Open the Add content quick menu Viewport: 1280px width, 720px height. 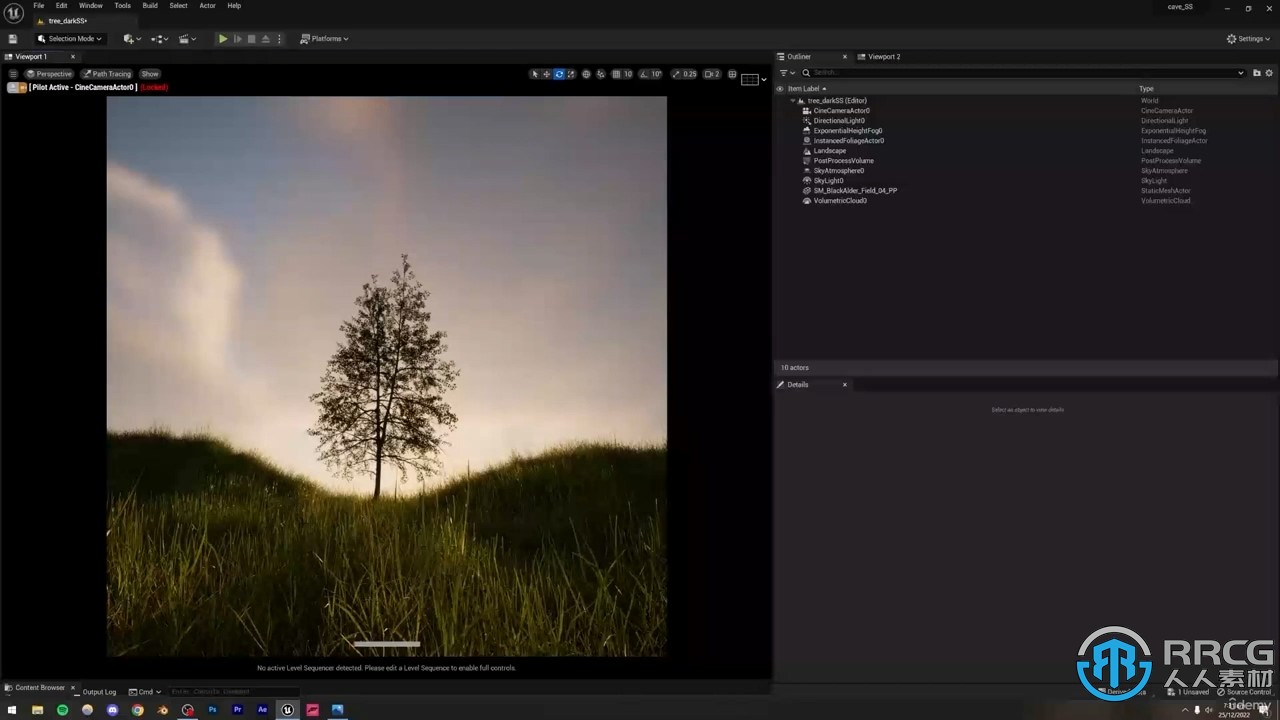coord(131,39)
